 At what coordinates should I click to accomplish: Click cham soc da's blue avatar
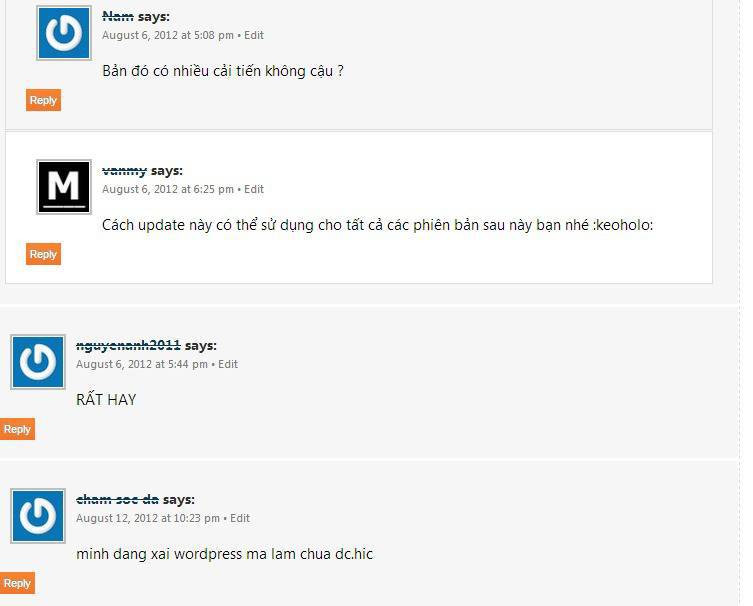pyautogui.click(x=38, y=516)
